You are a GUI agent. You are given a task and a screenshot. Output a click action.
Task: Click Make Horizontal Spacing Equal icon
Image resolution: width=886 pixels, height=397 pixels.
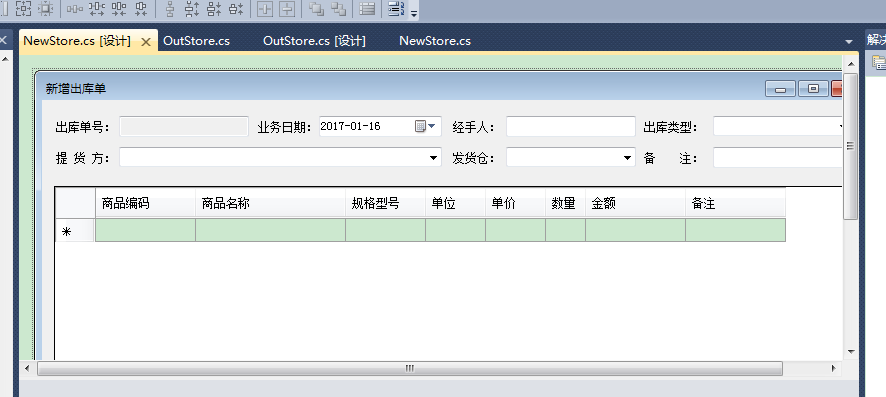[75, 8]
